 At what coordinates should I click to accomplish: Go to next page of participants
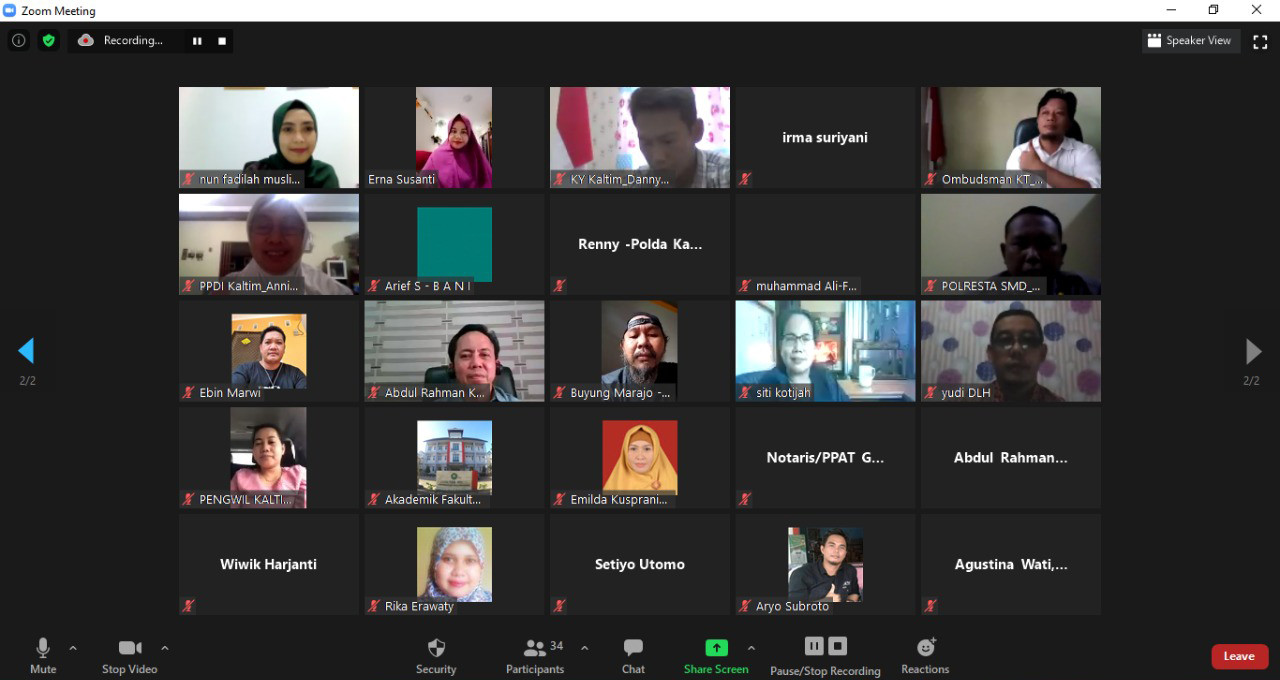(1252, 351)
